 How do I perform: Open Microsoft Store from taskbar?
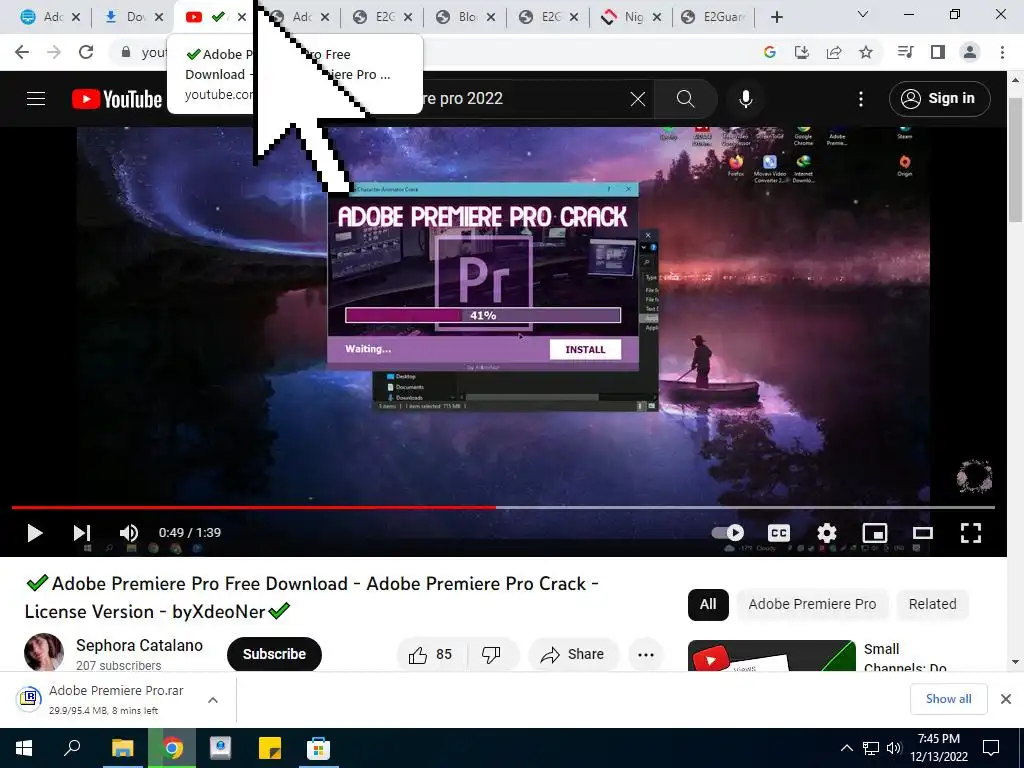point(318,748)
